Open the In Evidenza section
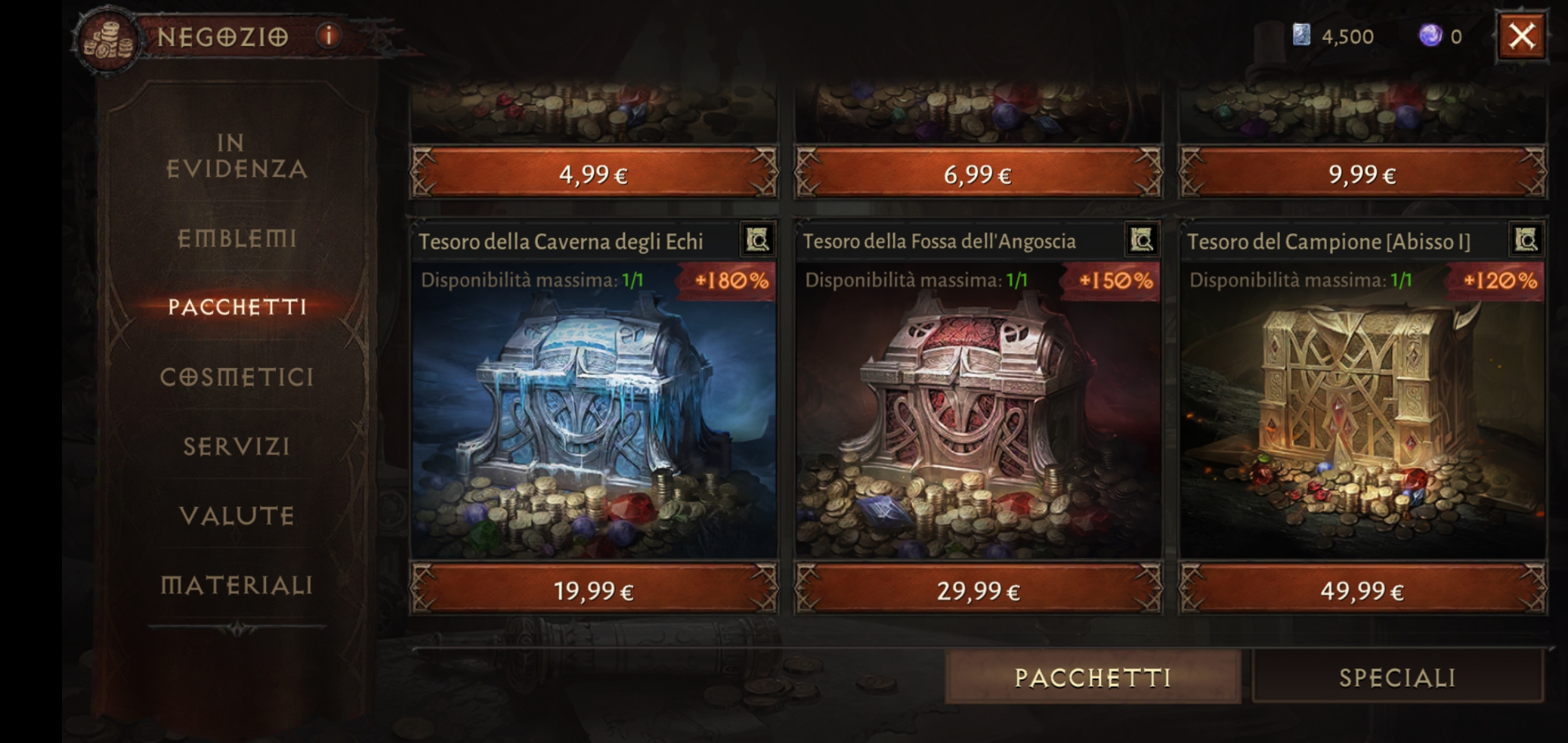Viewport: 1568px width, 743px height. [x=237, y=156]
